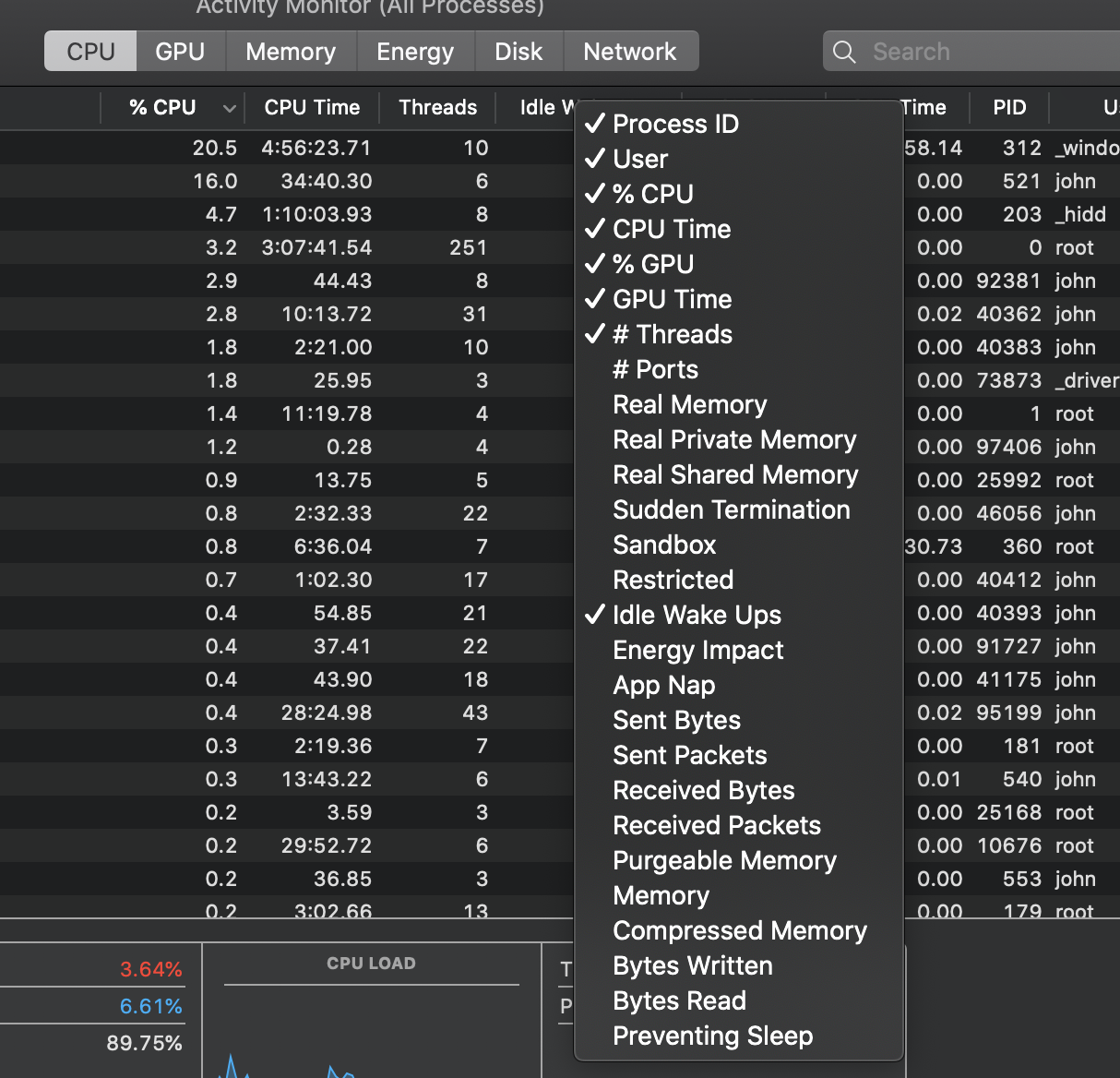Show the Energy Impact column

point(697,650)
